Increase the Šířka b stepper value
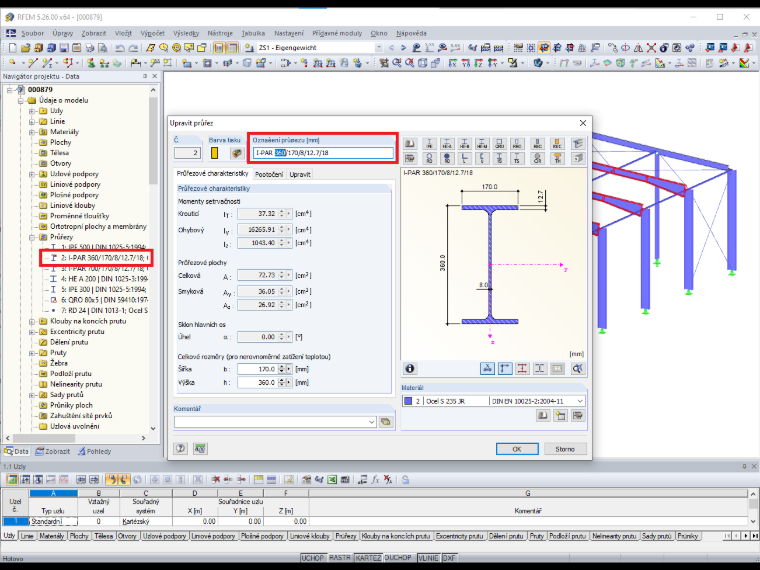Image resolution: width=760 pixels, height=570 pixels. point(282,367)
